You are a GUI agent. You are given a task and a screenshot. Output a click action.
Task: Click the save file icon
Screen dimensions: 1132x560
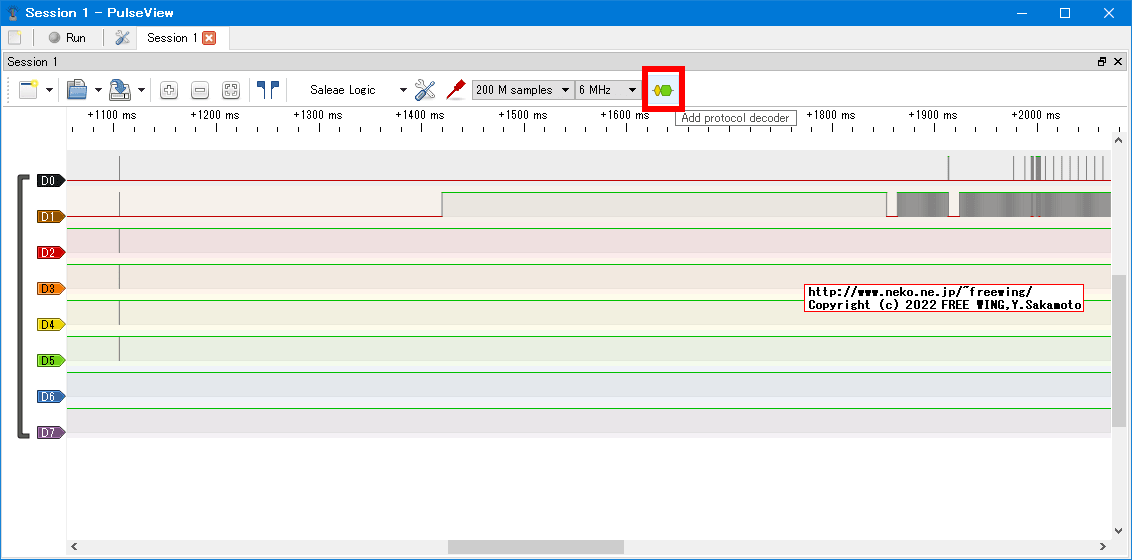[120, 90]
